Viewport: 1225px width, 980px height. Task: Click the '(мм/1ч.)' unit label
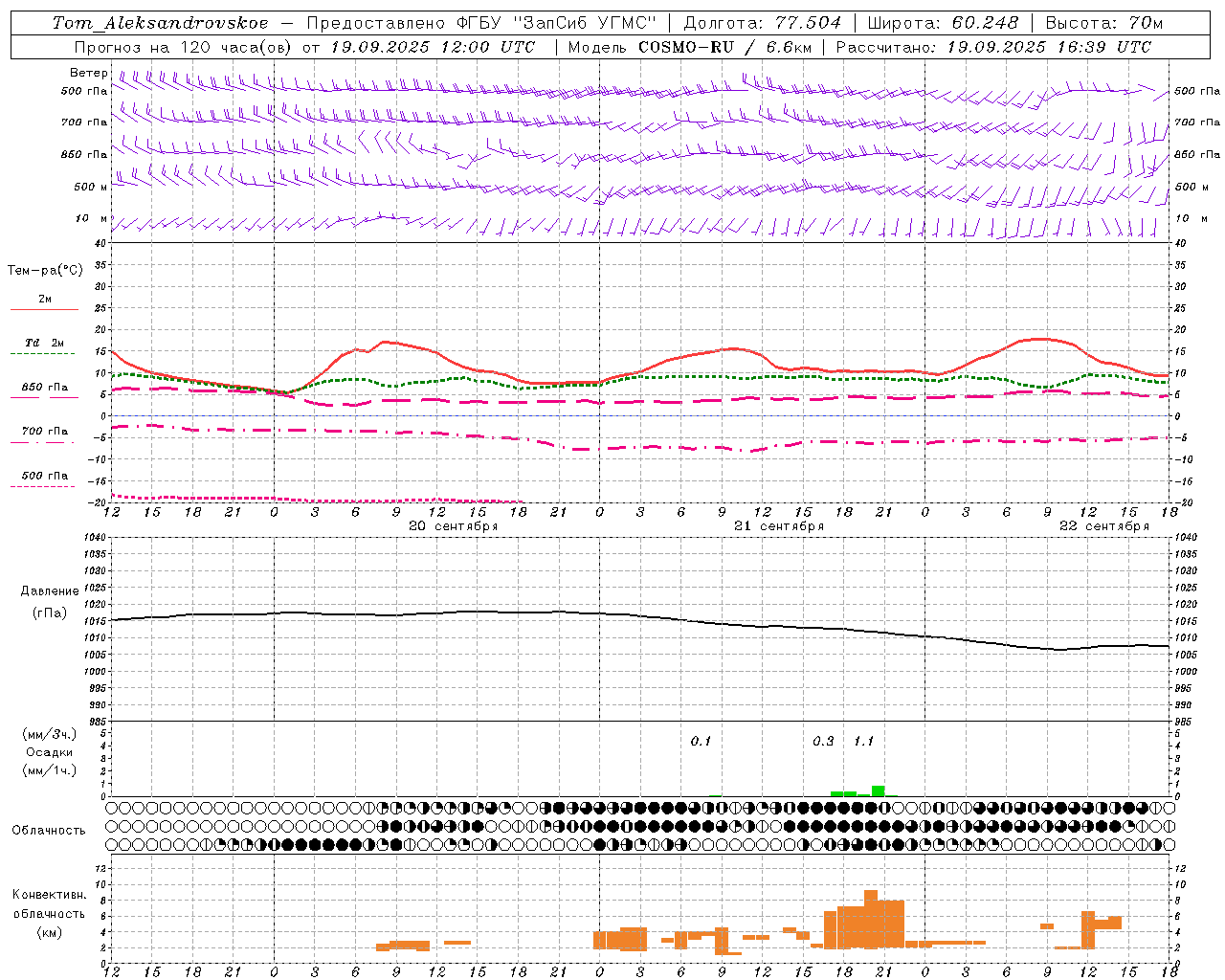click(x=50, y=770)
